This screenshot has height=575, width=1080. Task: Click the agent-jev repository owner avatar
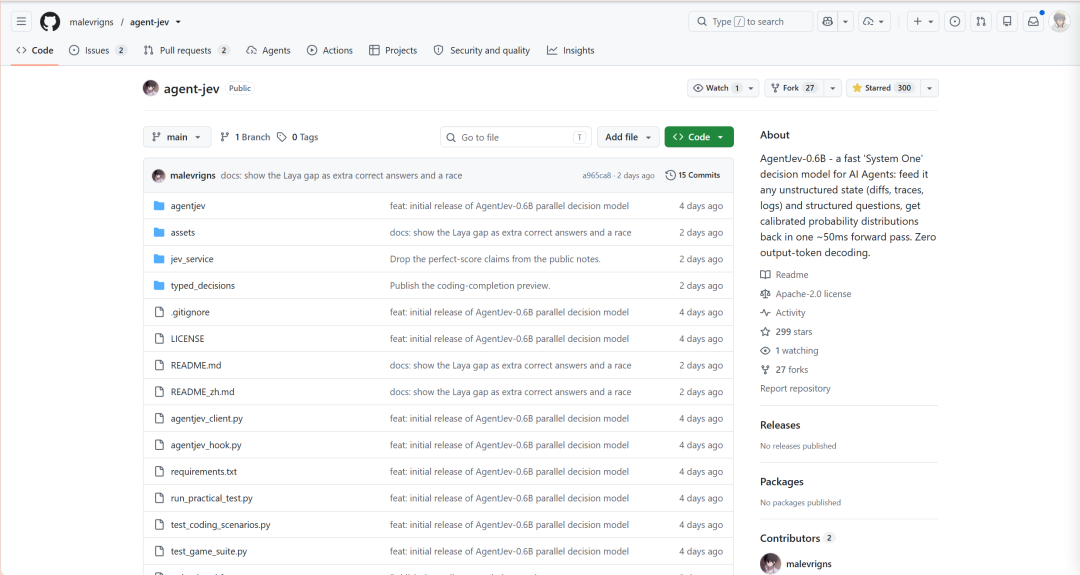click(x=151, y=88)
